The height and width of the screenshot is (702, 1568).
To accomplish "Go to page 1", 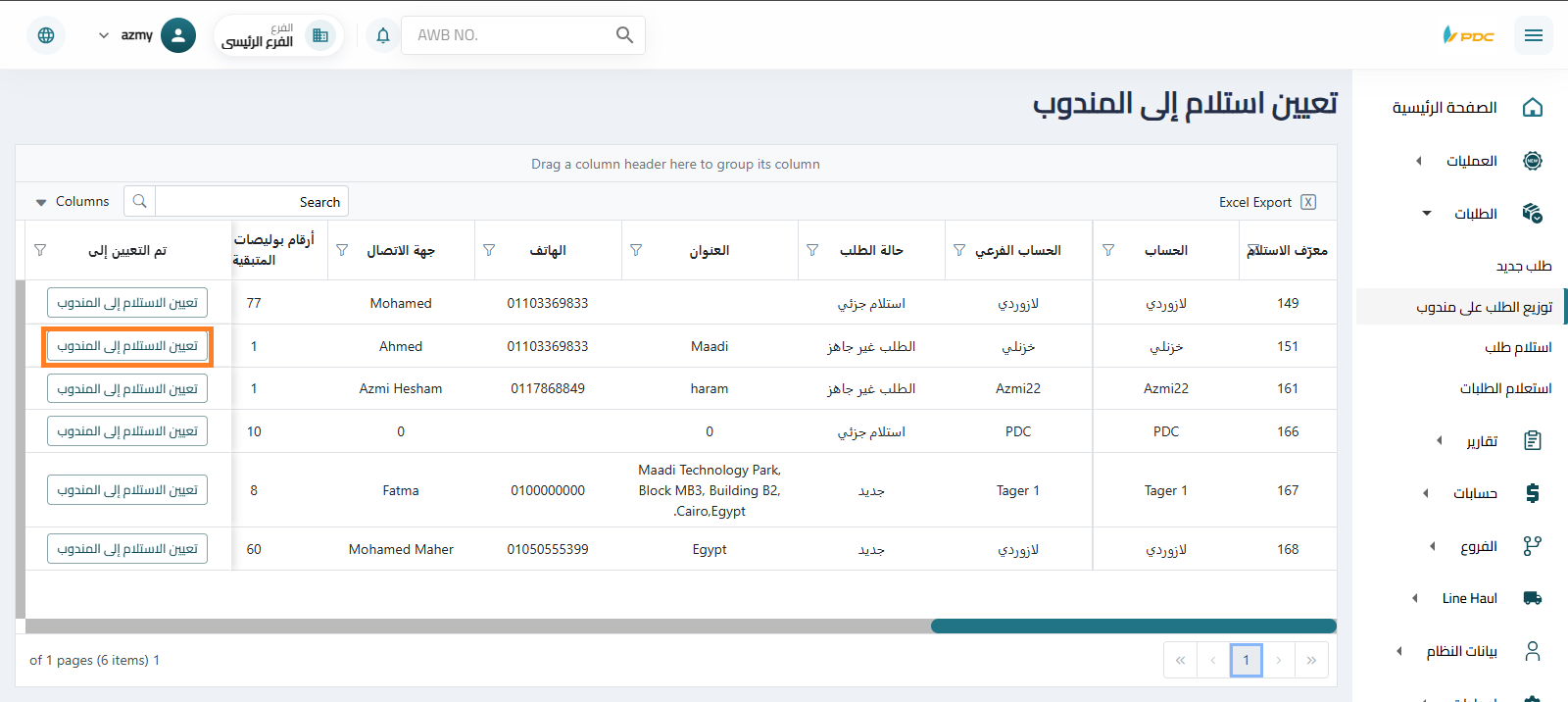I will pyautogui.click(x=1246, y=660).
